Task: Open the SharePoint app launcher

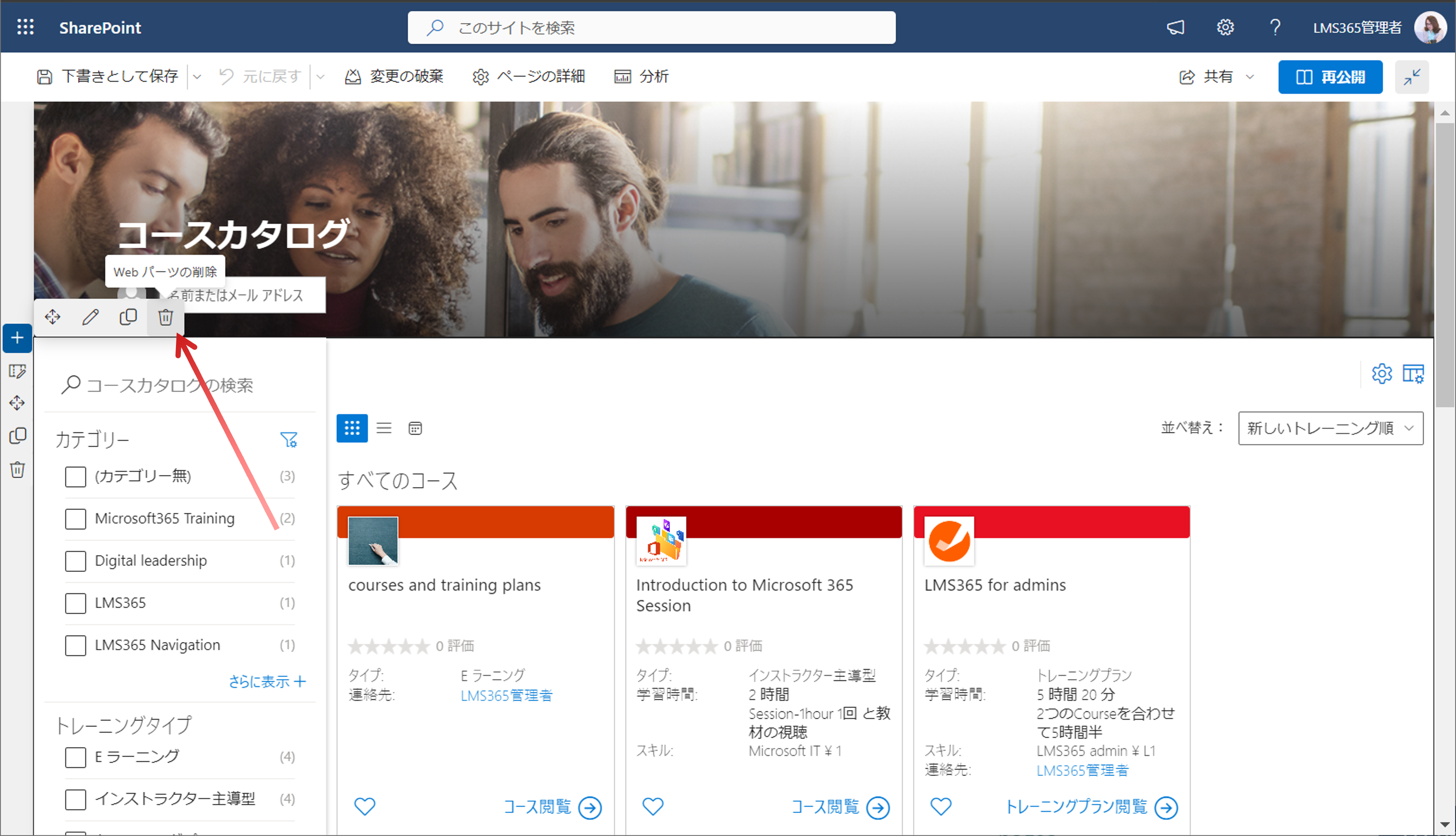Action: (x=25, y=27)
